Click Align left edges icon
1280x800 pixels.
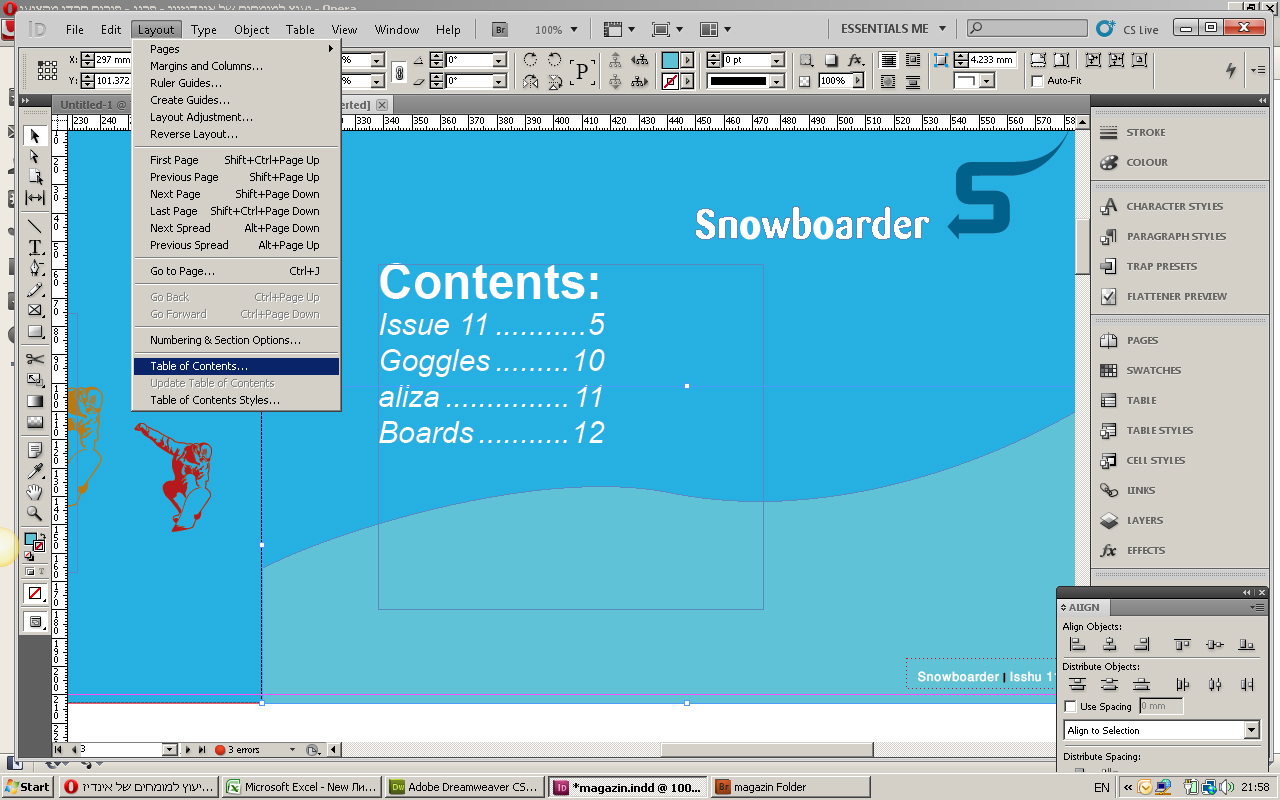[x=1077, y=645]
